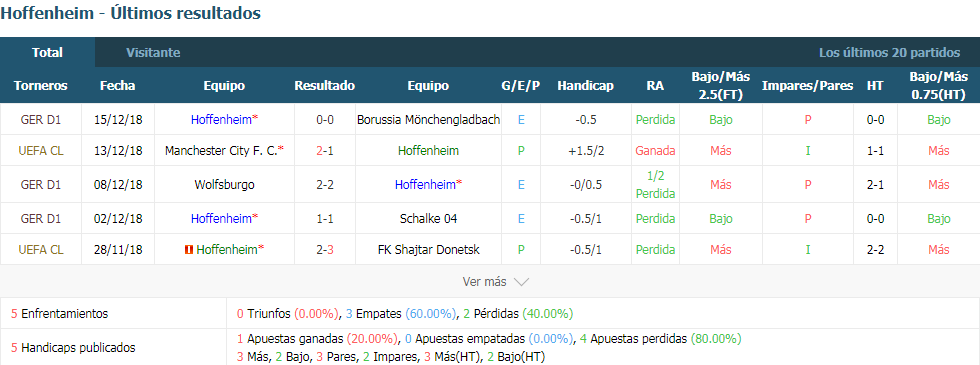Viewport: 980px width, 365px height.
Task: Select the Resultado column header
Action: 324,86
